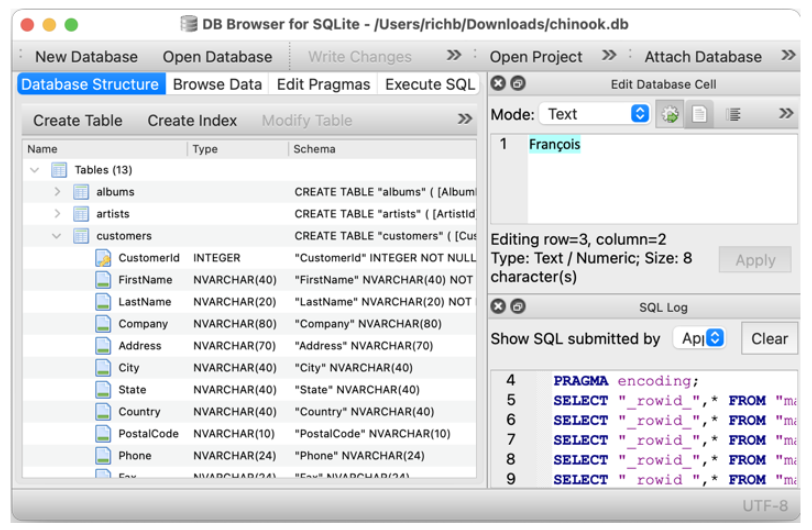Click PRAGMA encoding line in SQL Log
The width and height of the screenshot is (812, 530).
(626, 381)
